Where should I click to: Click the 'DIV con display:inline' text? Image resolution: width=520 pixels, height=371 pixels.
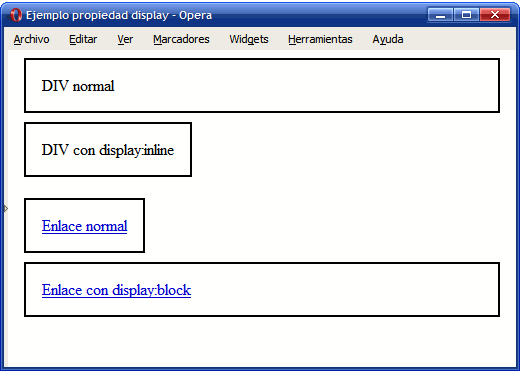[108, 150]
